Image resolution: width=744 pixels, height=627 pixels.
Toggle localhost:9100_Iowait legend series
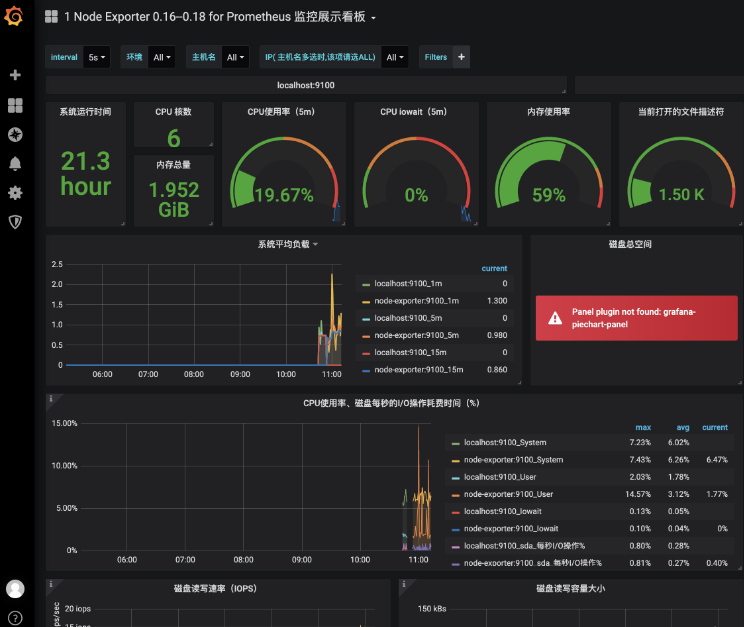pos(503,511)
